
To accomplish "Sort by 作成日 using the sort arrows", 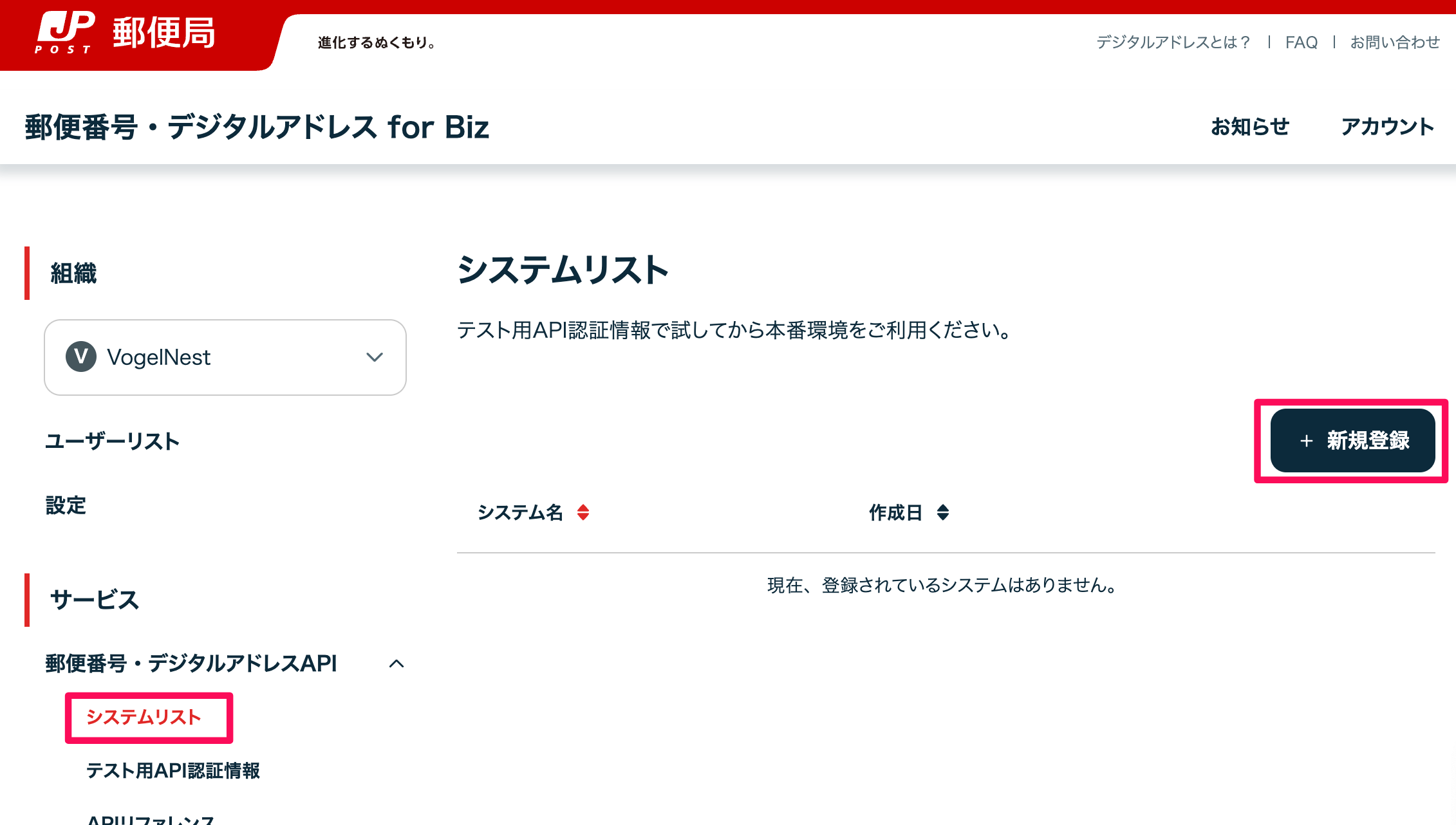I will point(943,512).
